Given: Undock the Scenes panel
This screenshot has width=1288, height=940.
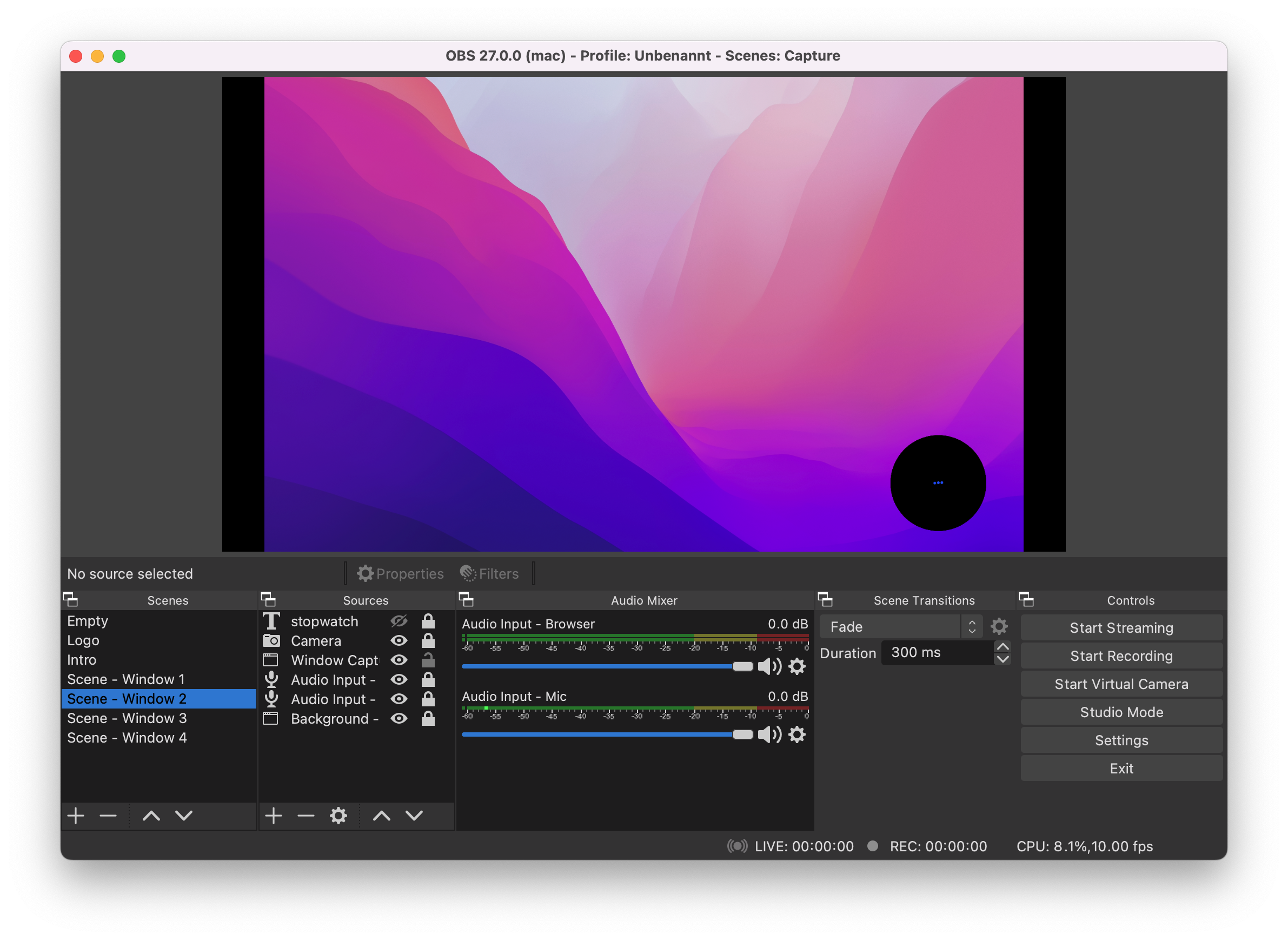Looking at the screenshot, I should [x=70, y=599].
